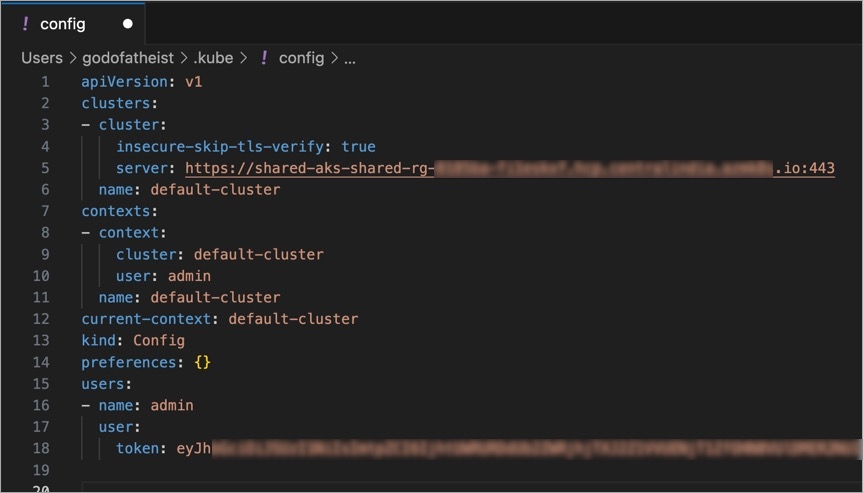The width and height of the screenshot is (863, 493).
Task: Click the current-context key on line 12
Action: click(150, 319)
